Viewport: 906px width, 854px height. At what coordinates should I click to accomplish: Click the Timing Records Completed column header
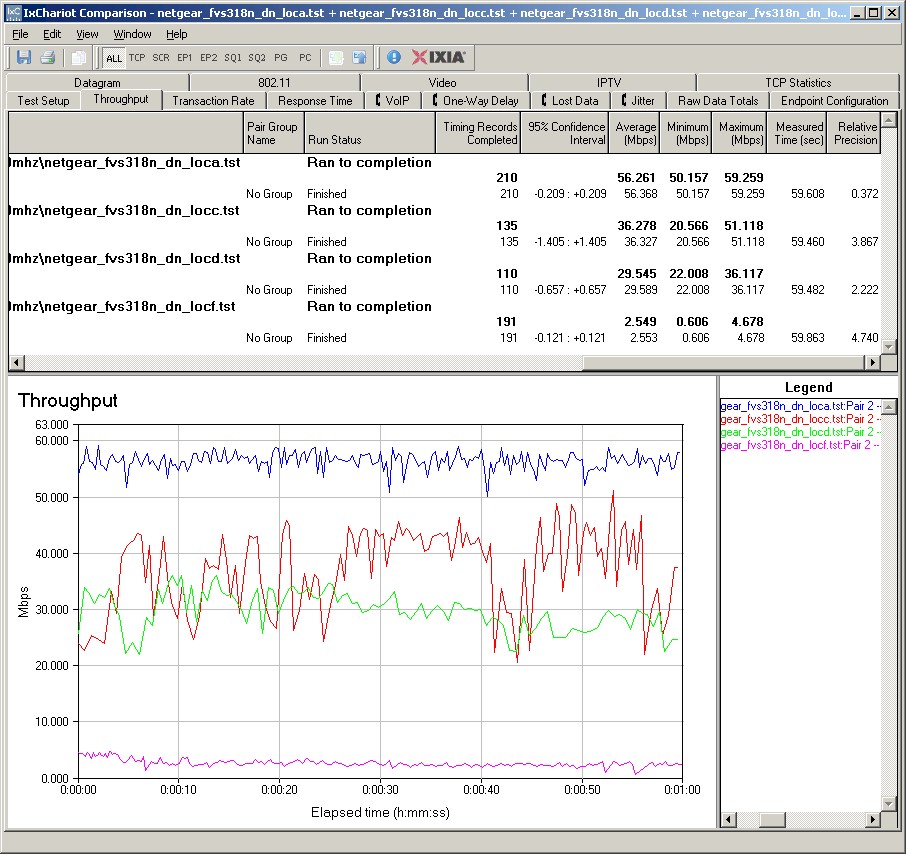478,133
